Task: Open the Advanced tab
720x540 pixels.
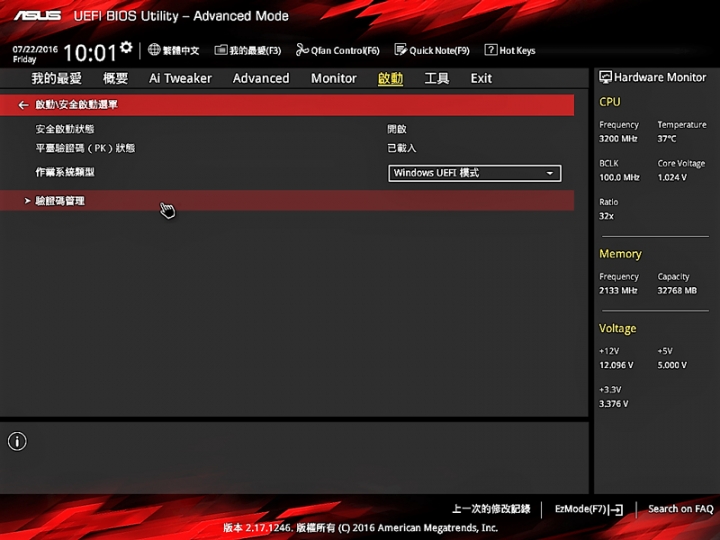Action: pos(261,78)
